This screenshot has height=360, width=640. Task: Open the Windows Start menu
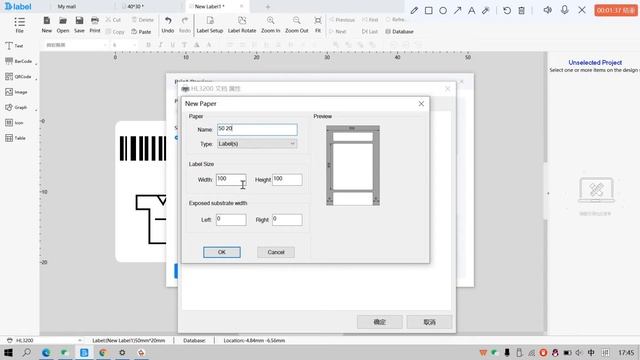(8, 353)
